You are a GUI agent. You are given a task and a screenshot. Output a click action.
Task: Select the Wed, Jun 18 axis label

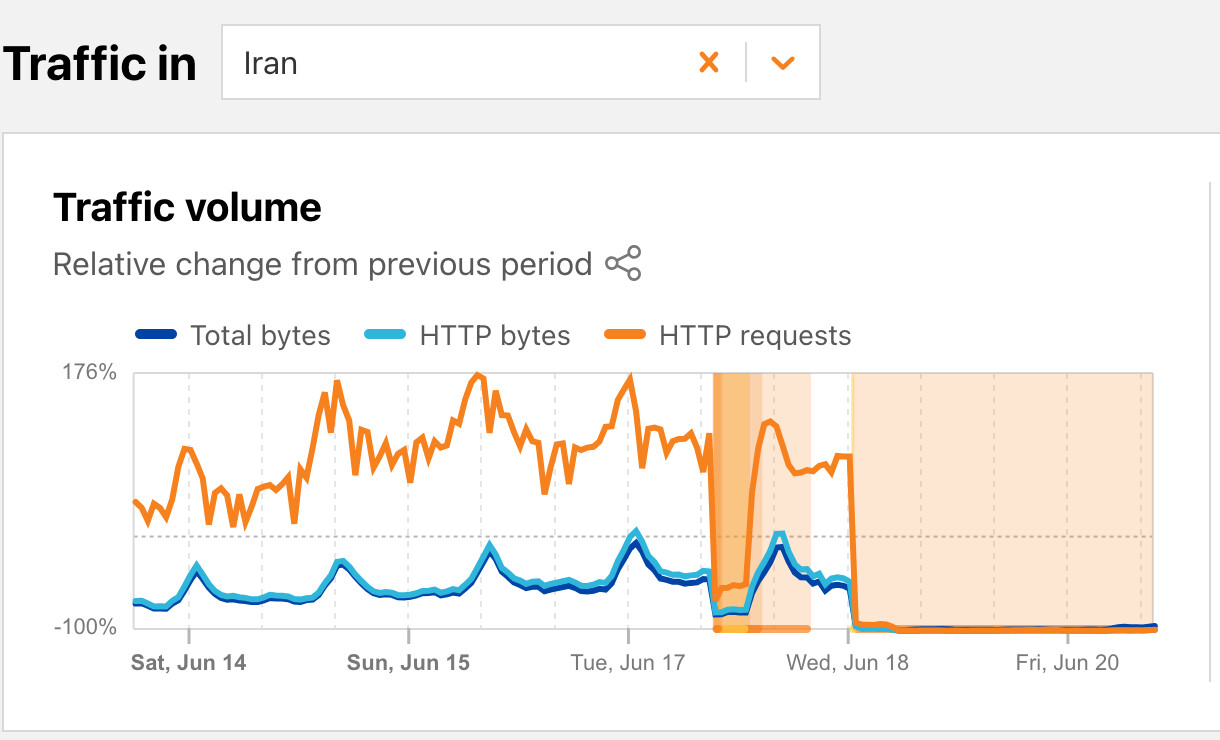(847, 662)
